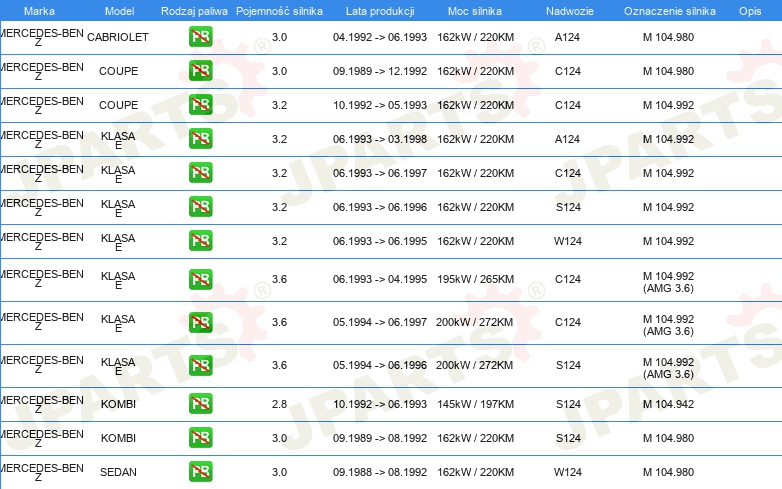Click the A124 body cell in CABRIOLET row

pos(568,37)
